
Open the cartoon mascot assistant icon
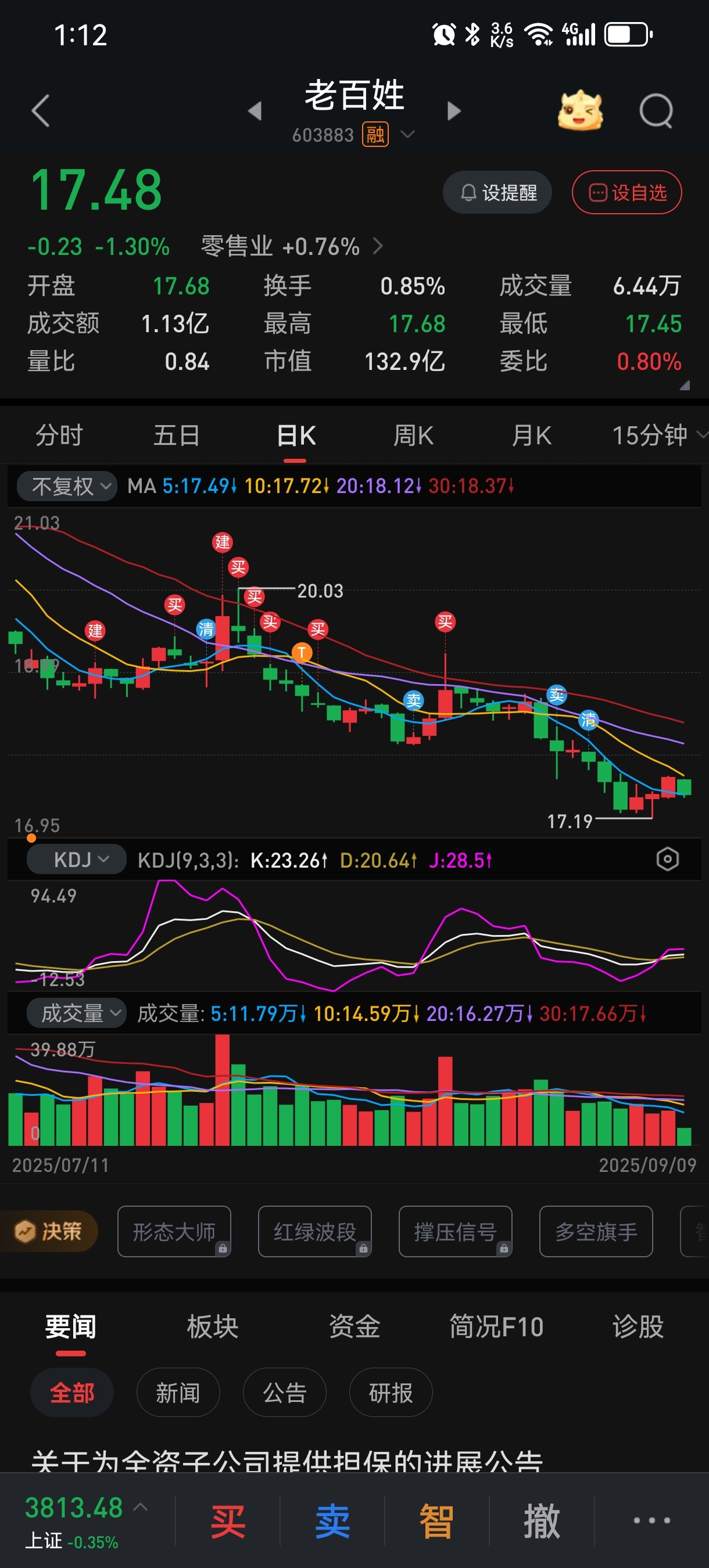point(580,111)
